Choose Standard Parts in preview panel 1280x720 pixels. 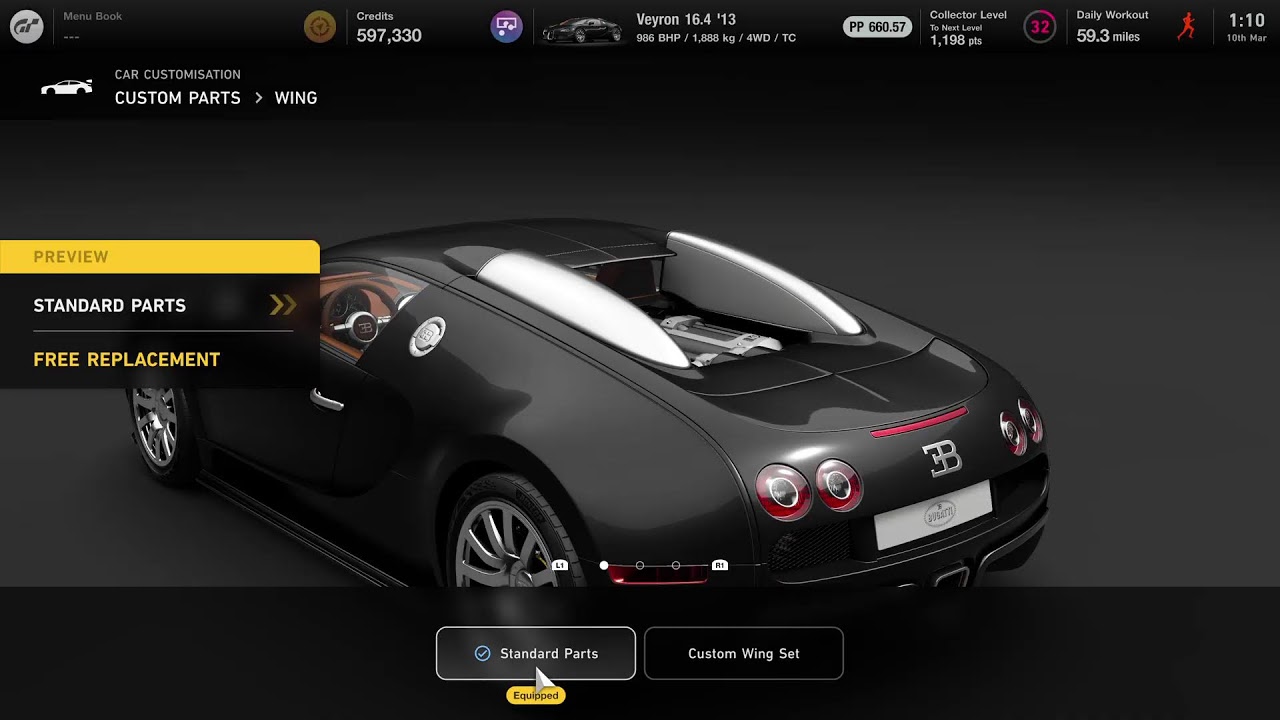109,306
